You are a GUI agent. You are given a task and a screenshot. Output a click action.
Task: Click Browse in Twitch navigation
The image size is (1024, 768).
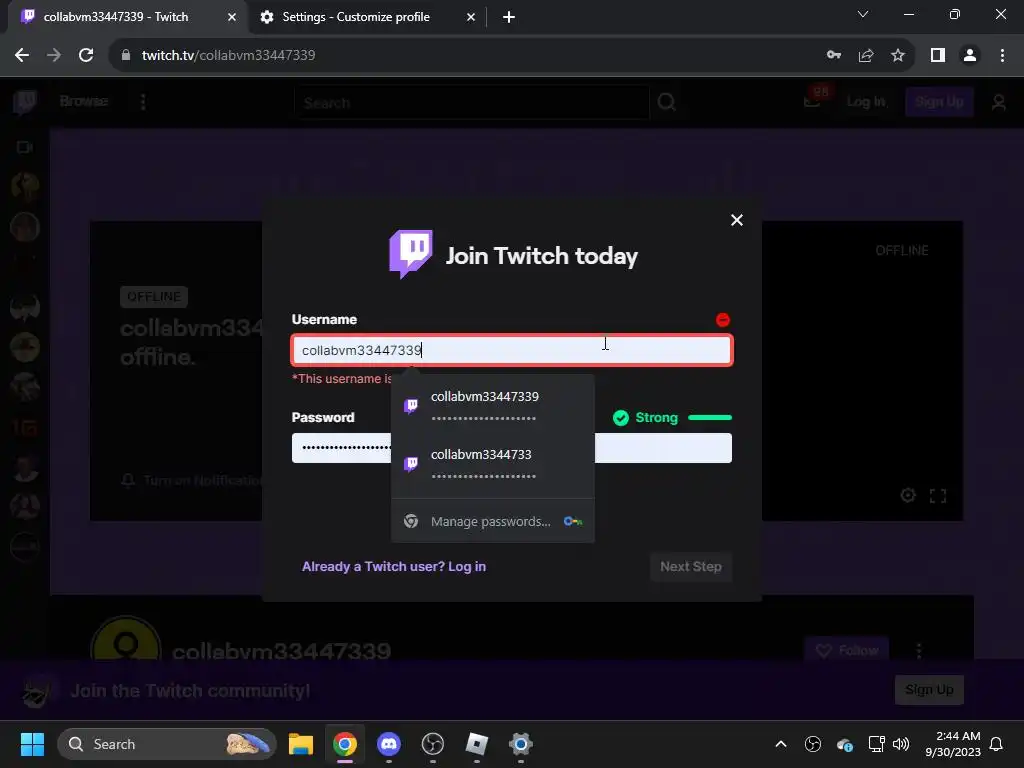[x=84, y=101]
